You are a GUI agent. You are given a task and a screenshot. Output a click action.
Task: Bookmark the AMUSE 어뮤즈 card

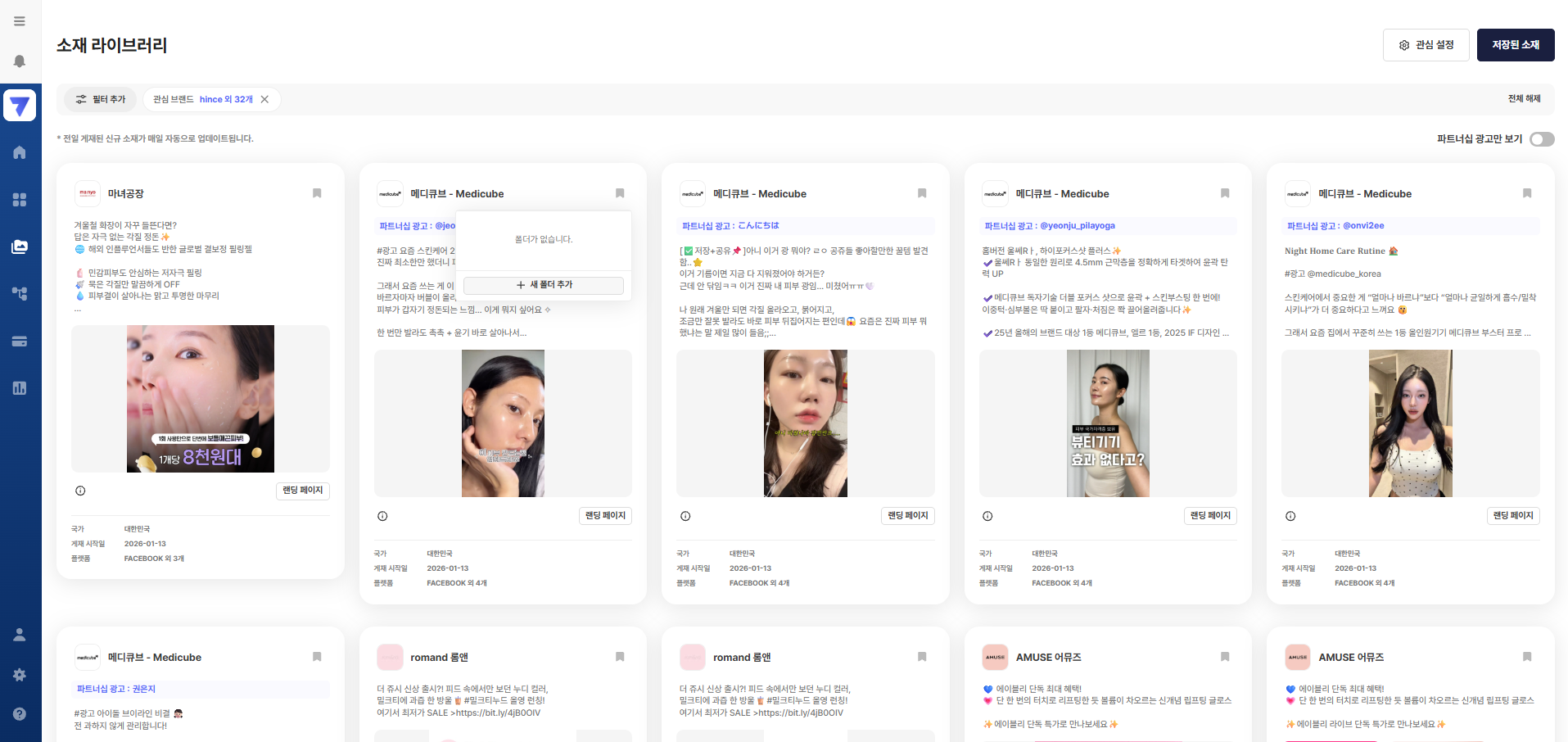(x=1225, y=657)
